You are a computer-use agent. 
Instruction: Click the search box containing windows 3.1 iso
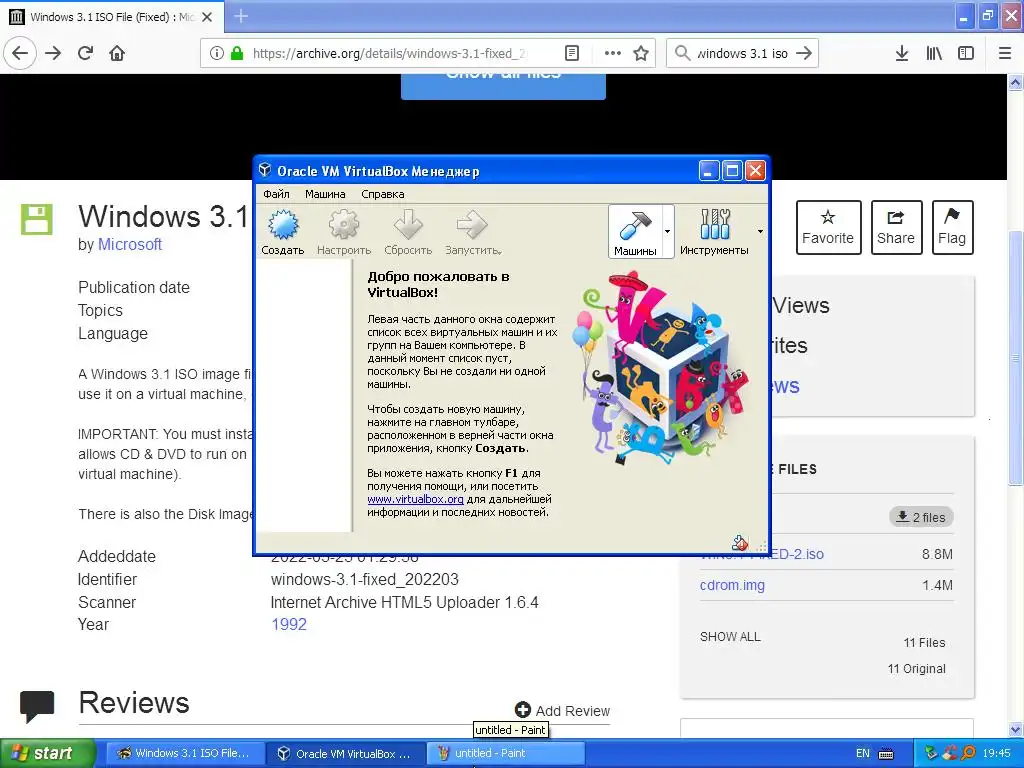pyautogui.click(x=742, y=53)
